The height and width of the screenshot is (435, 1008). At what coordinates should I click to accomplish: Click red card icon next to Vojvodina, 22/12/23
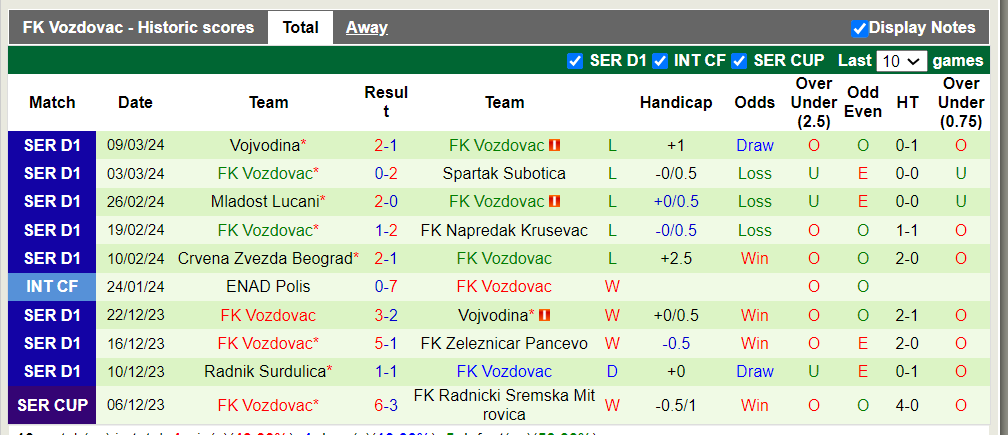[545, 316]
